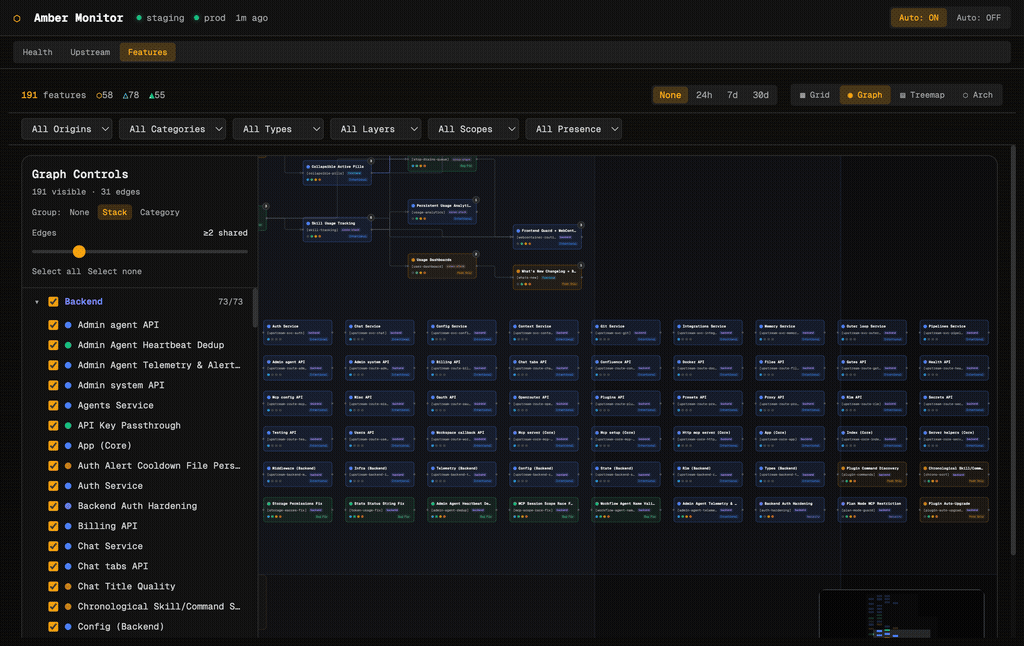Click the badge on the Usage Dashboards node

click(x=476, y=254)
